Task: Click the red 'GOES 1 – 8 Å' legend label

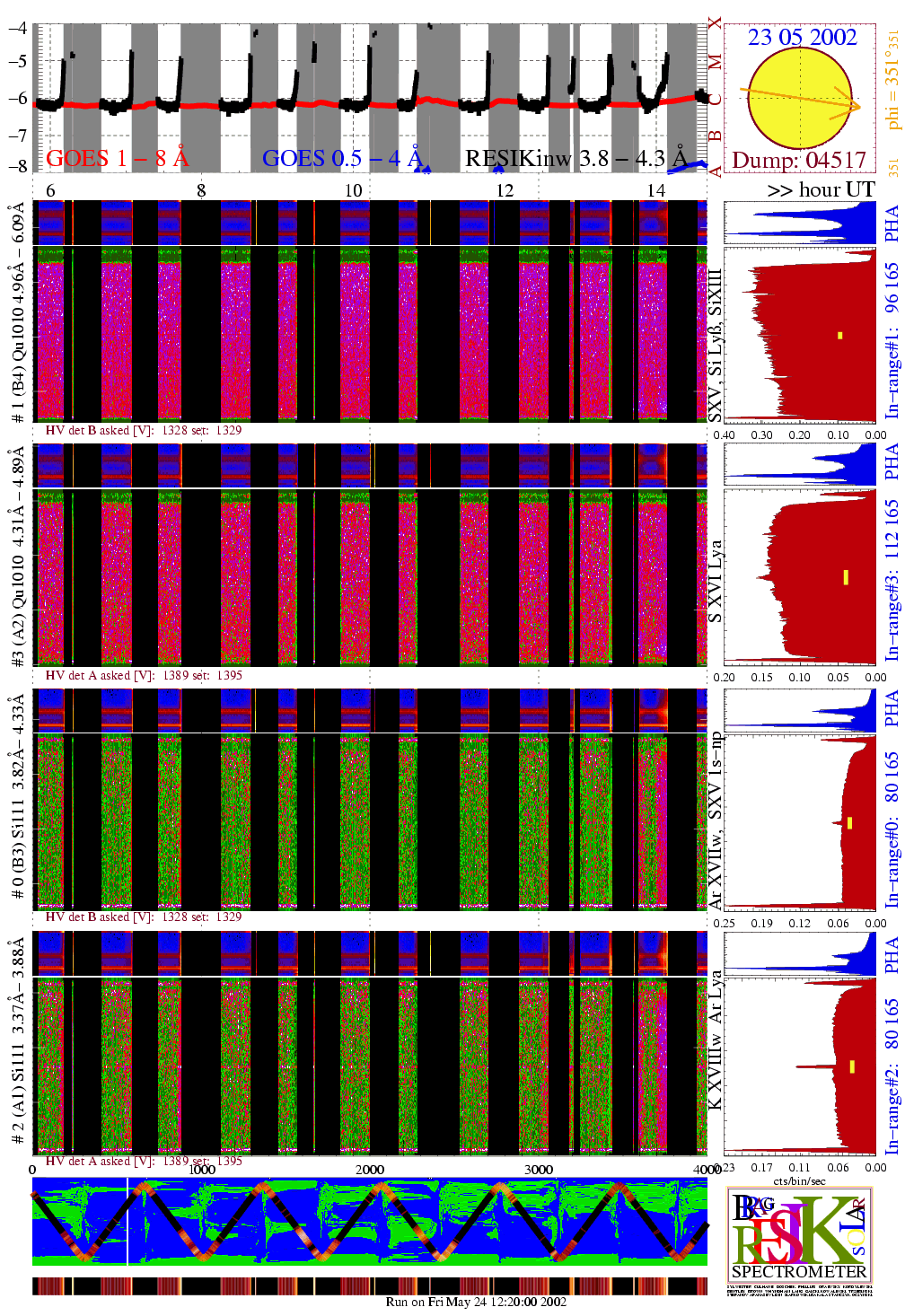Action: [x=117, y=159]
